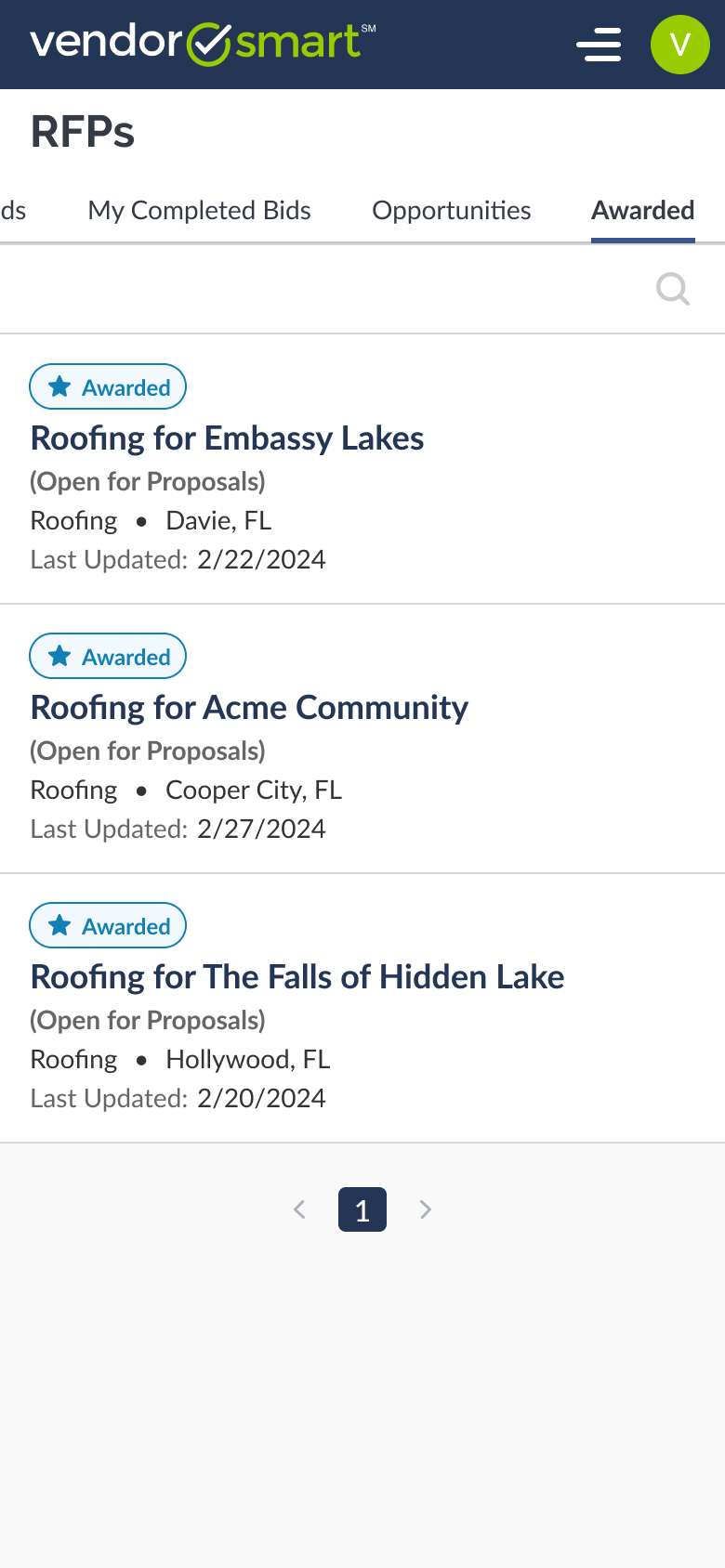
Task: Click the search magnifier icon
Action: (672, 289)
